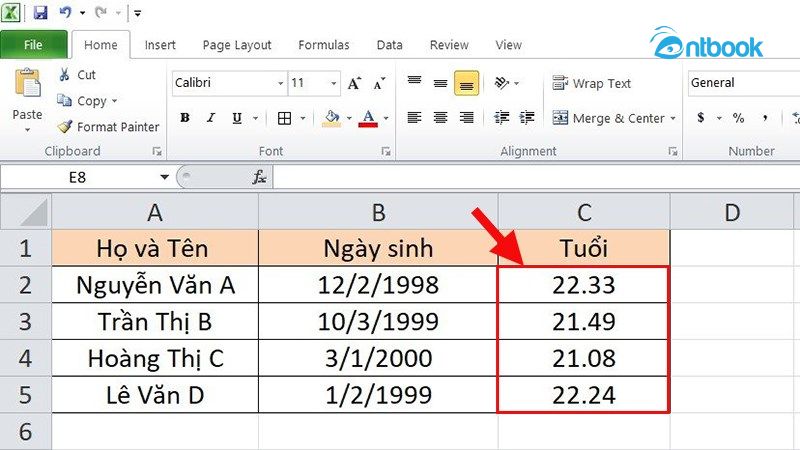Decrease indent in cell
This screenshot has height=450, width=800.
502,118
